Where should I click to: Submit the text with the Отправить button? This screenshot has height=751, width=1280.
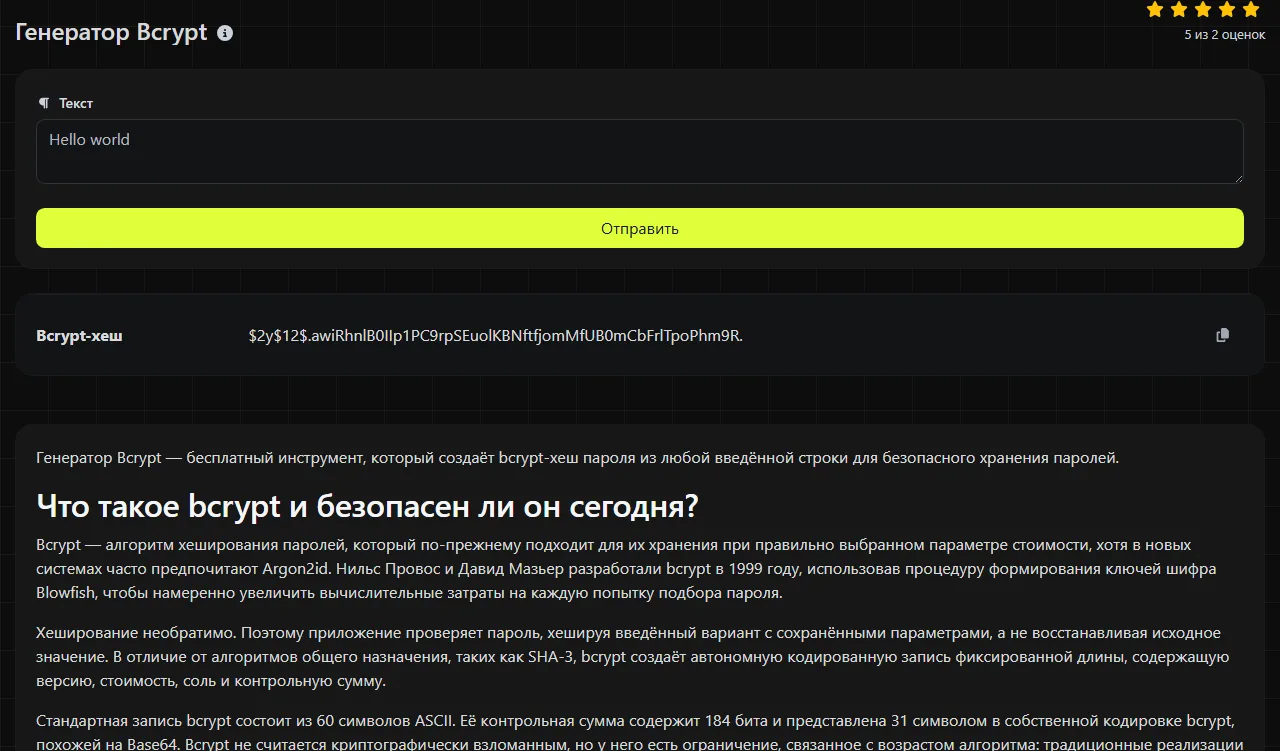click(x=640, y=228)
